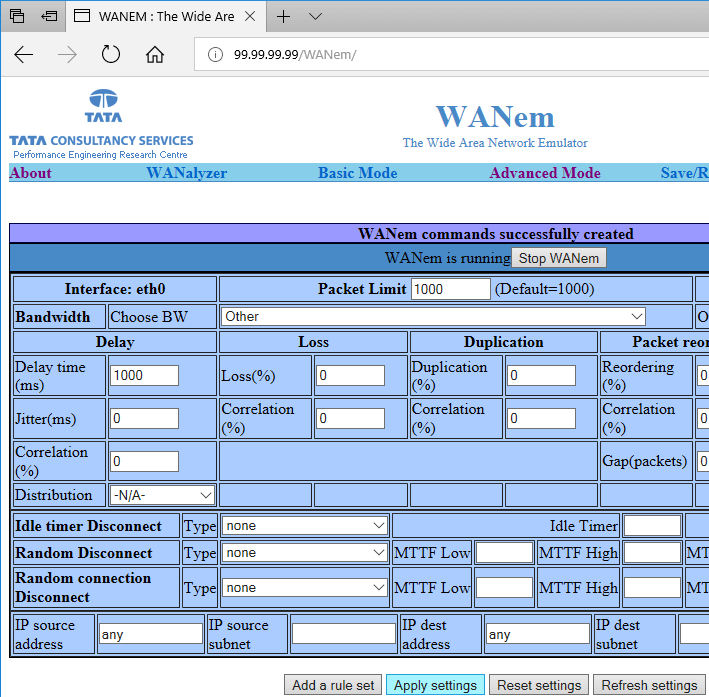Open the About menu link

click(x=31, y=173)
